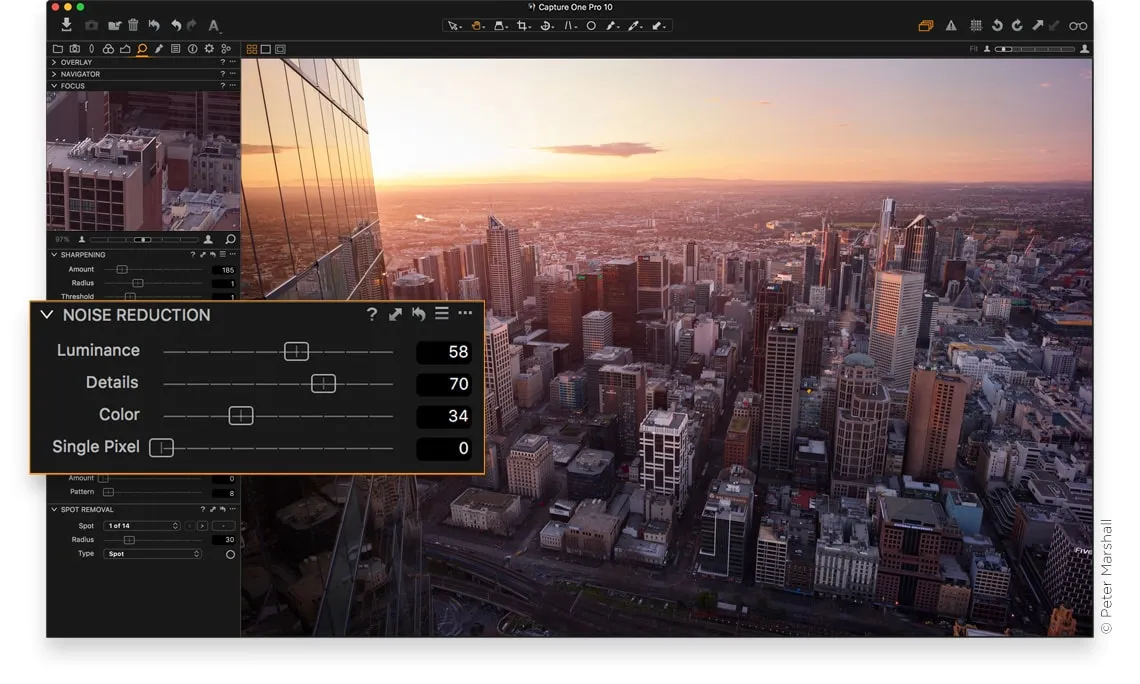Reset Noise Reduction with its undo arrow
The height and width of the screenshot is (684, 1140).
pos(418,315)
